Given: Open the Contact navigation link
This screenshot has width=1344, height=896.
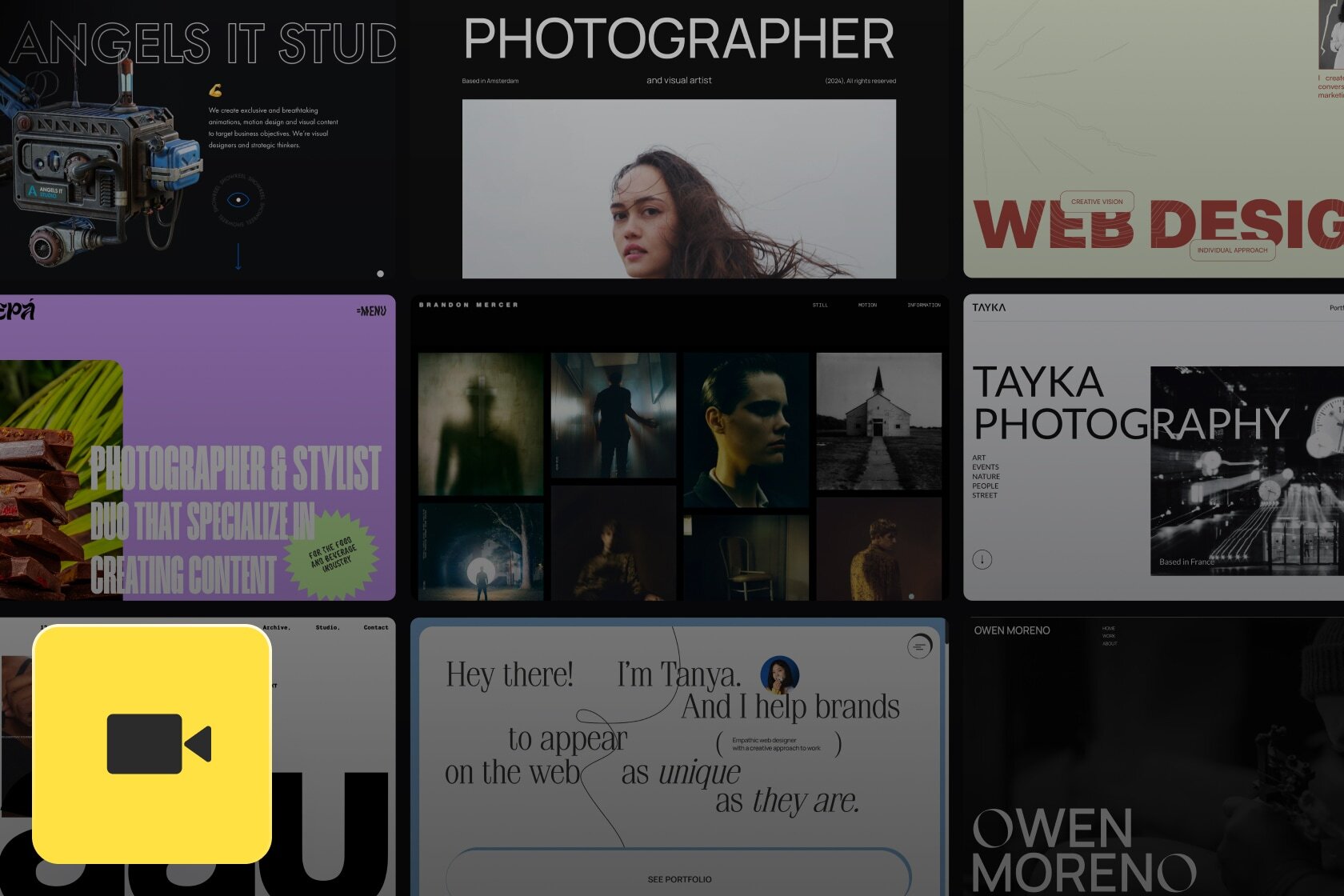Looking at the screenshot, I should (x=376, y=627).
